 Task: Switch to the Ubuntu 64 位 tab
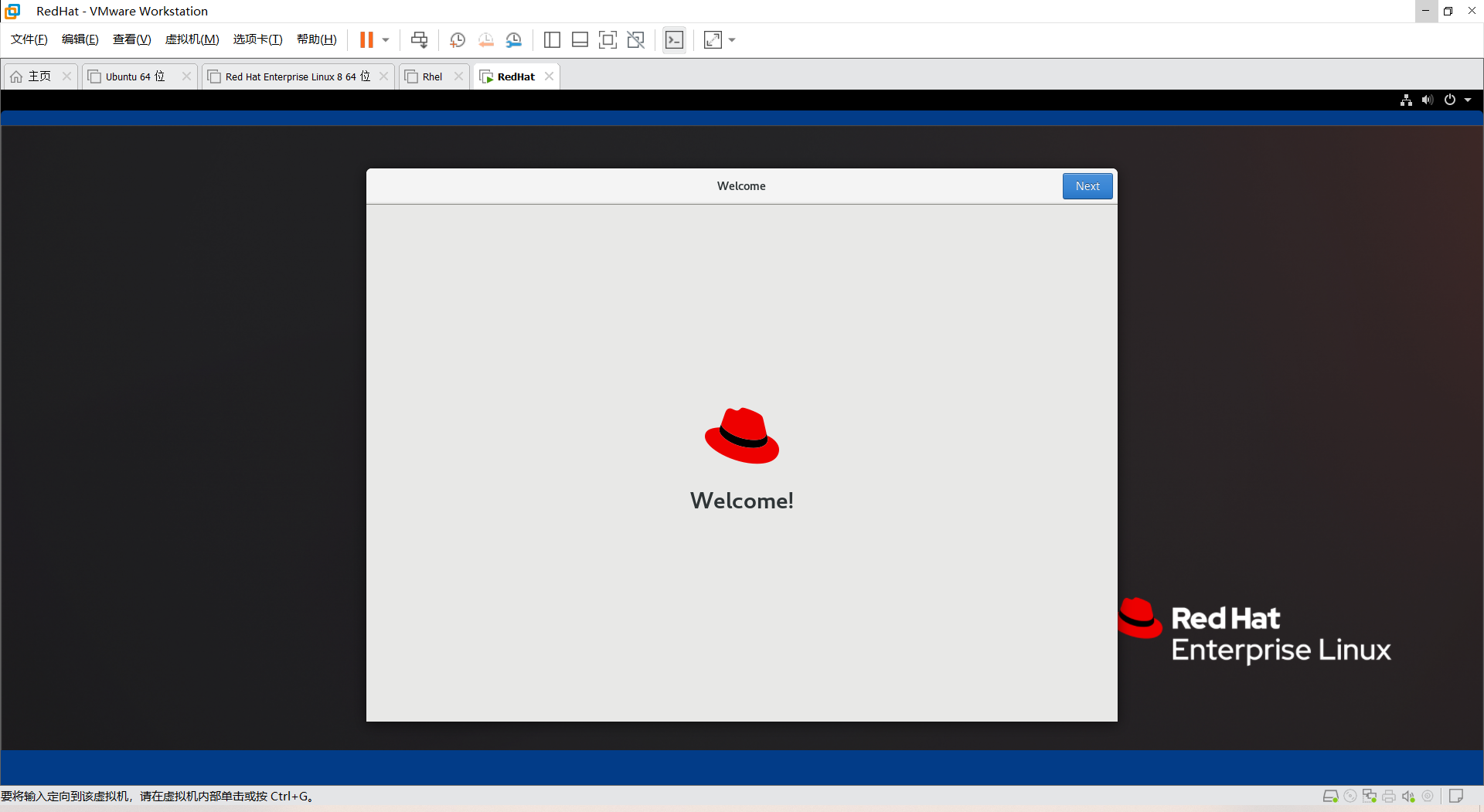click(131, 76)
